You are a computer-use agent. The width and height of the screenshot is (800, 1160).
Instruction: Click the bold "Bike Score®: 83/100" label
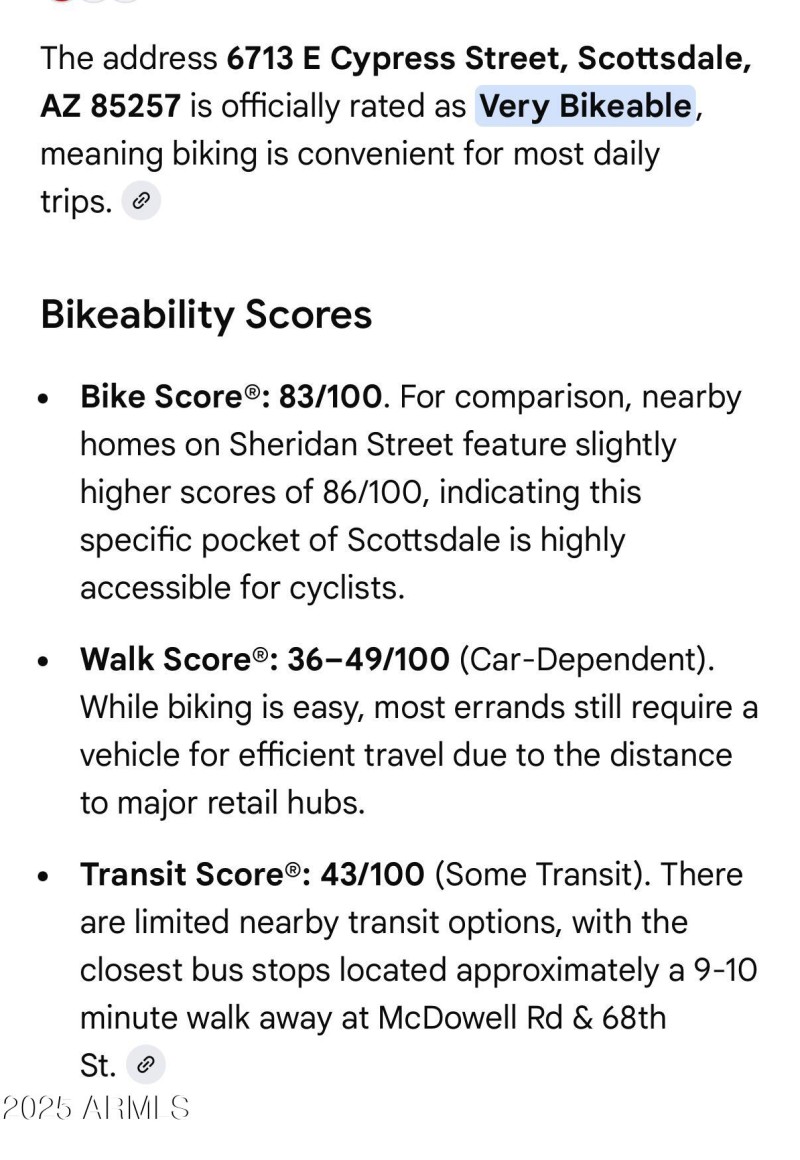coord(230,397)
